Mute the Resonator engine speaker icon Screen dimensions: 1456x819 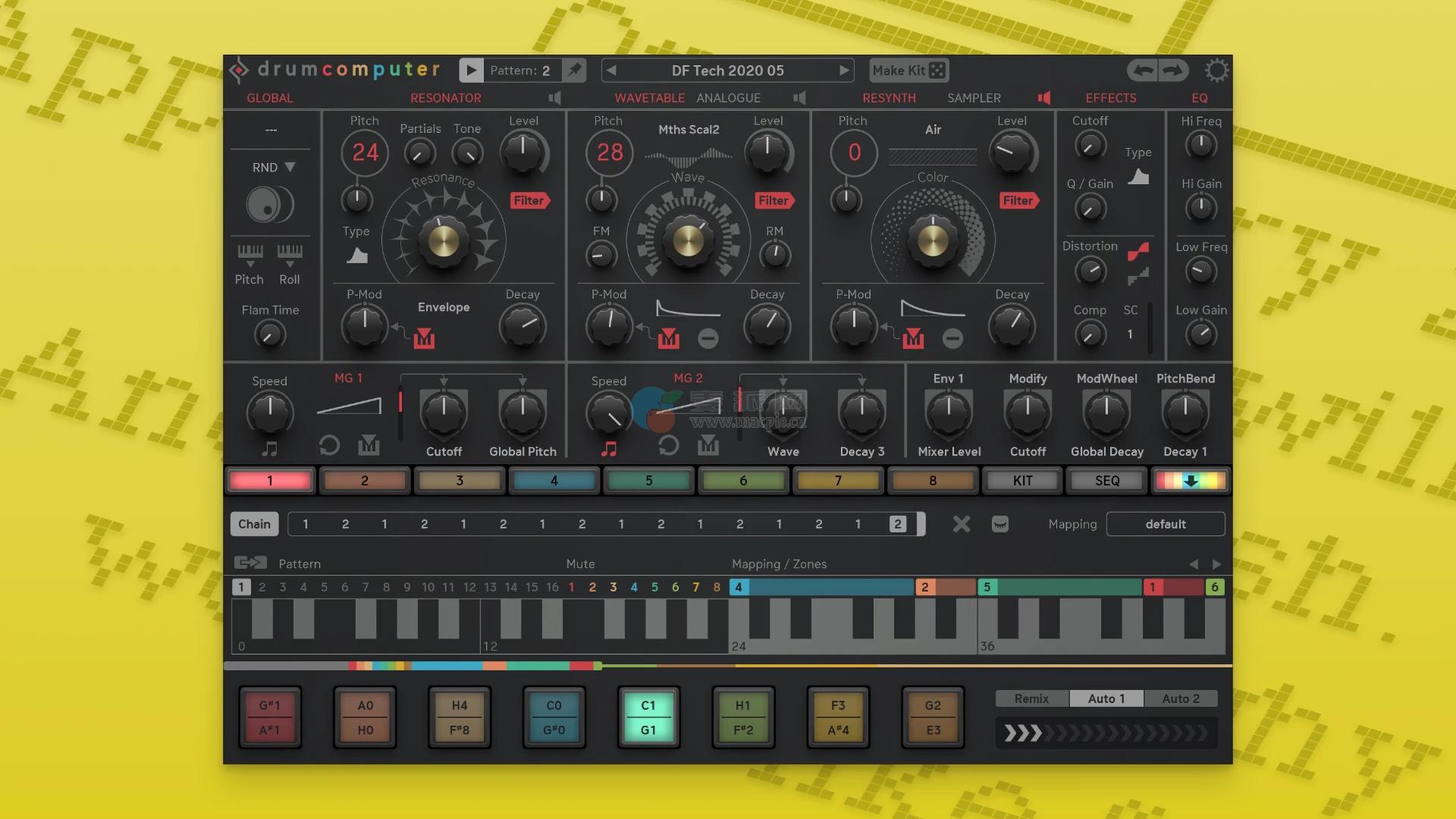pyautogui.click(x=555, y=98)
